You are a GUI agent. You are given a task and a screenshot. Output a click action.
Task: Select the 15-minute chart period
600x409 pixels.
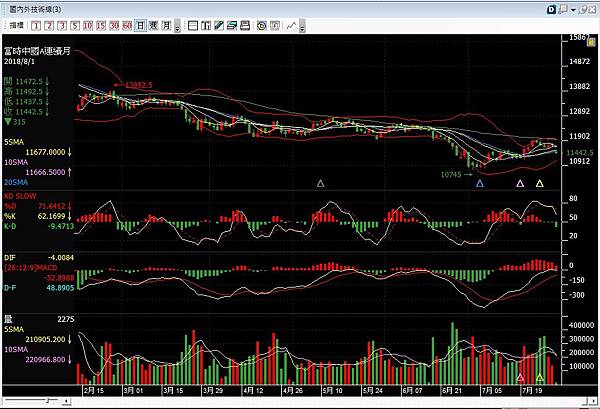click(101, 26)
